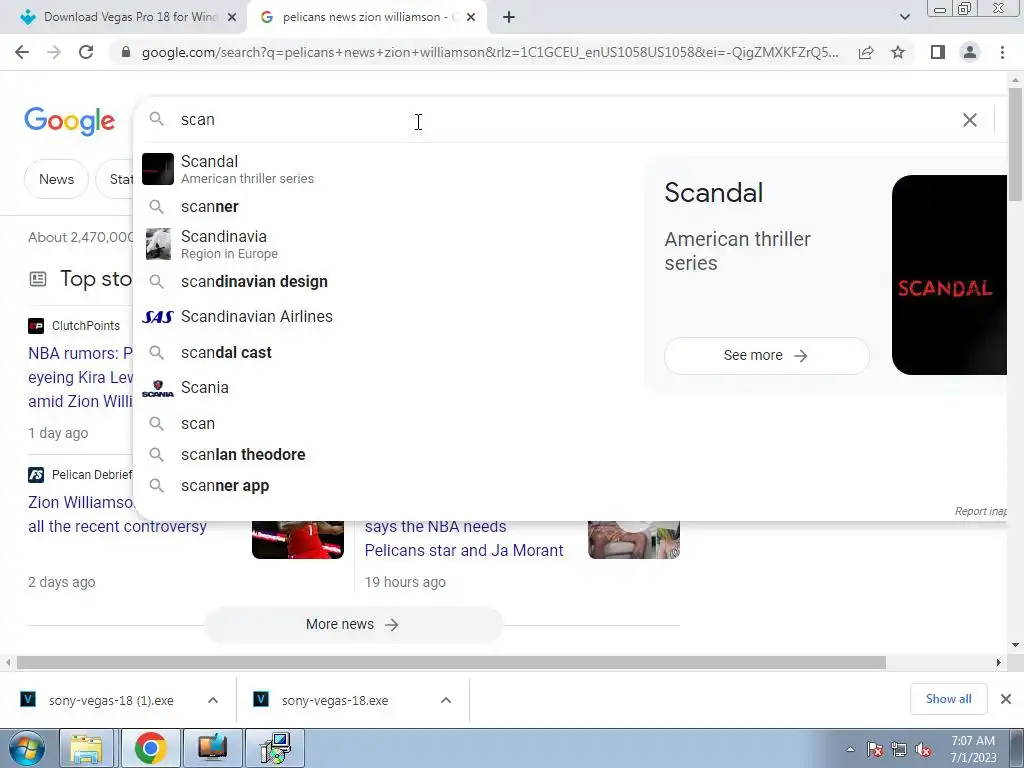The width and height of the screenshot is (1024, 768).
Task: Open the installer setup taskbar icon
Action: [x=276, y=748]
